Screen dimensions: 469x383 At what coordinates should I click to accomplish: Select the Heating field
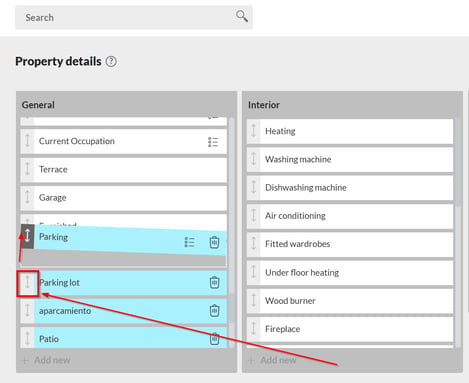[350, 131]
